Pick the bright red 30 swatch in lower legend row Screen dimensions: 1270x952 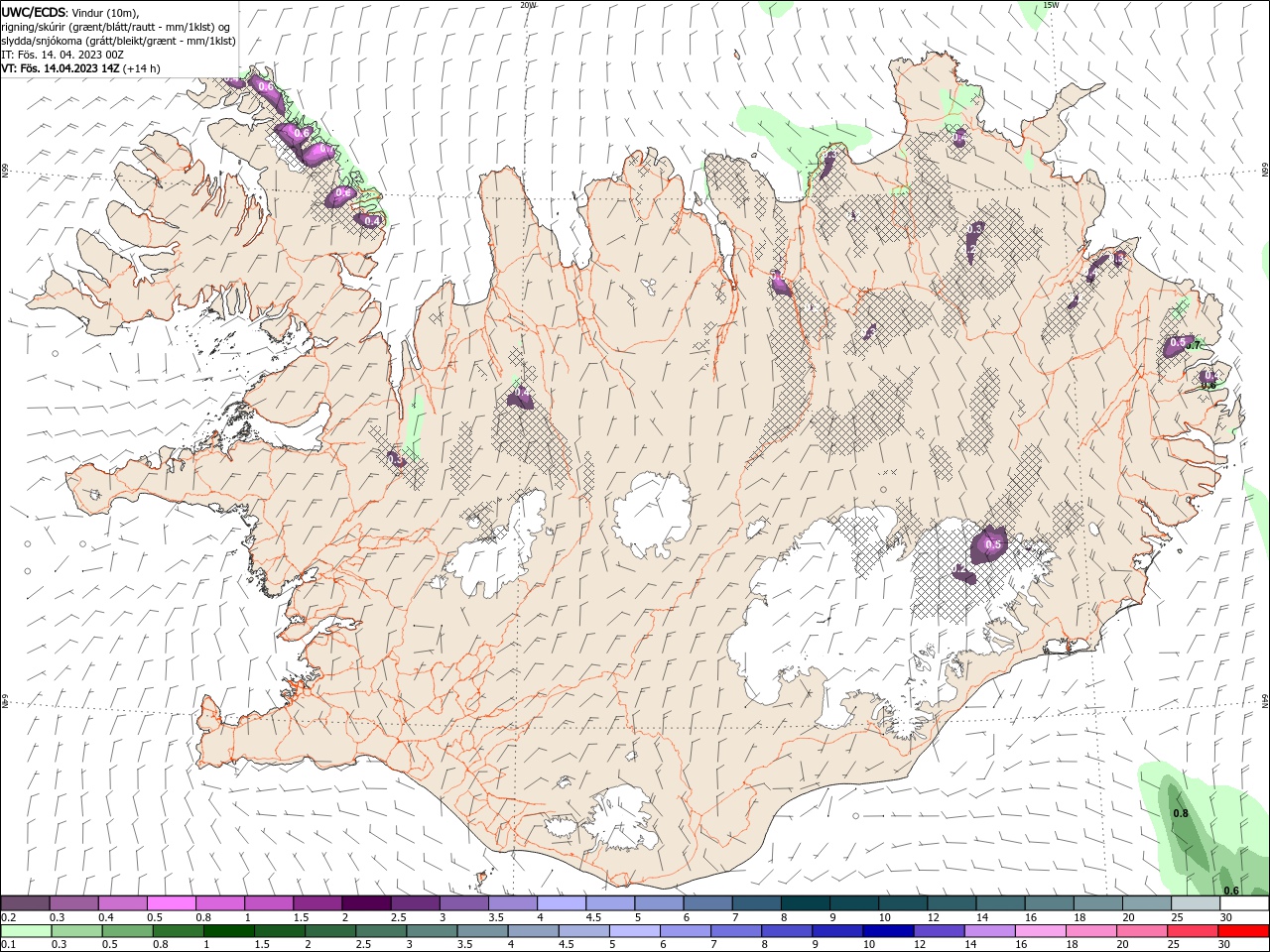[x=1243, y=931]
